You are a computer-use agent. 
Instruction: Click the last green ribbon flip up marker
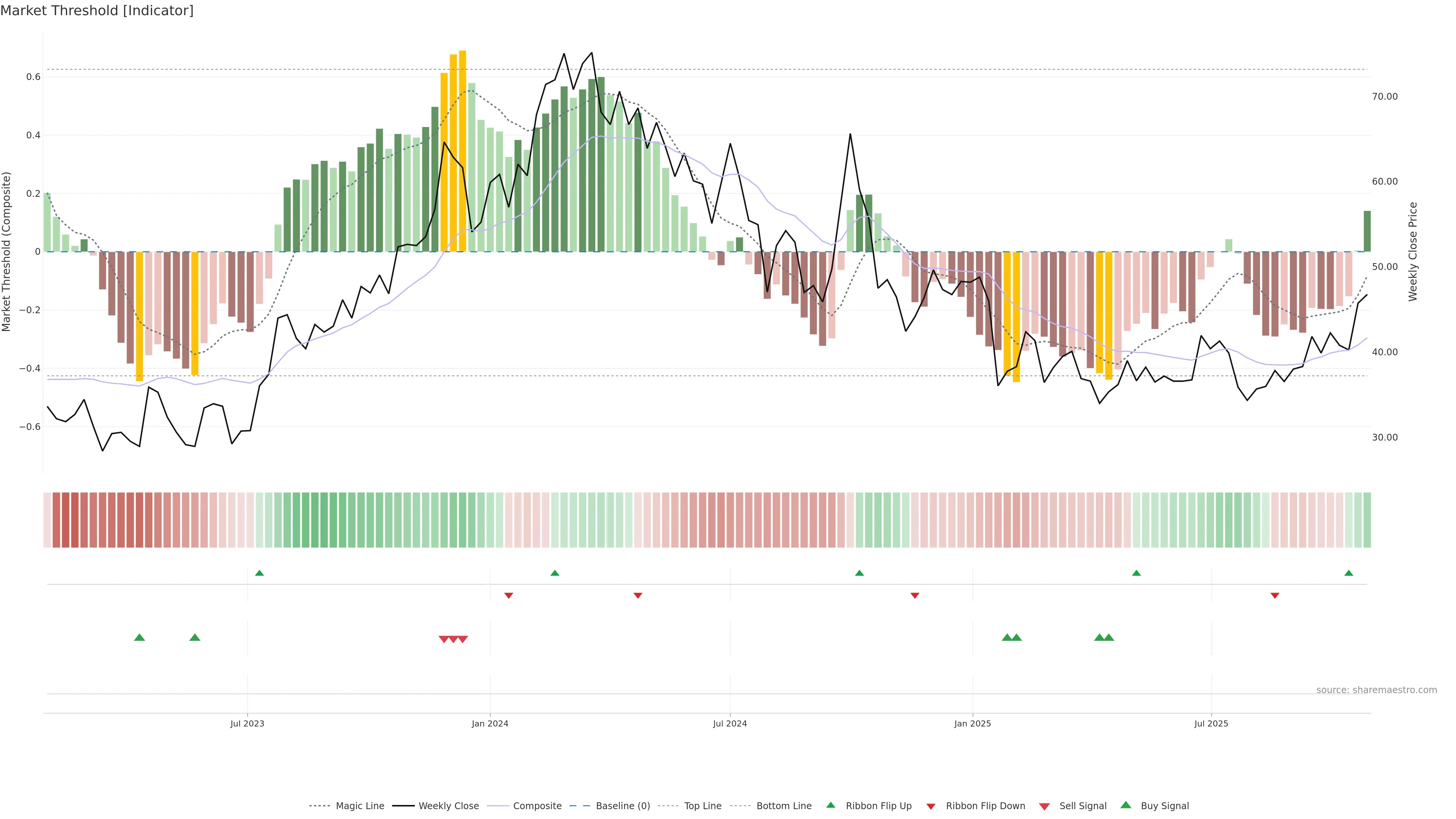click(x=1349, y=573)
